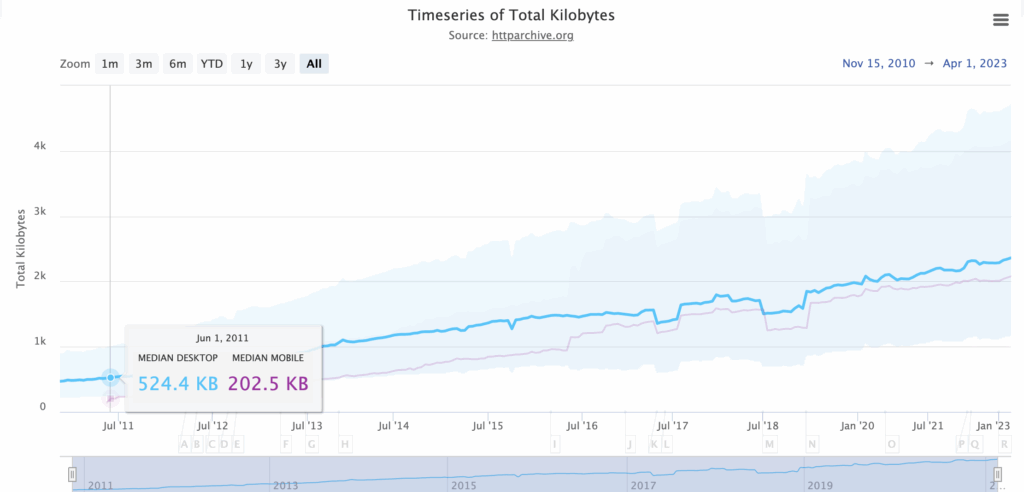Select the 3y zoom range
Screen dimensions: 1024x492
point(280,64)
